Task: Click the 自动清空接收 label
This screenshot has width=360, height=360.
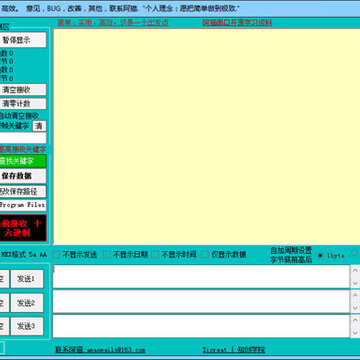Action: point(19,116)
